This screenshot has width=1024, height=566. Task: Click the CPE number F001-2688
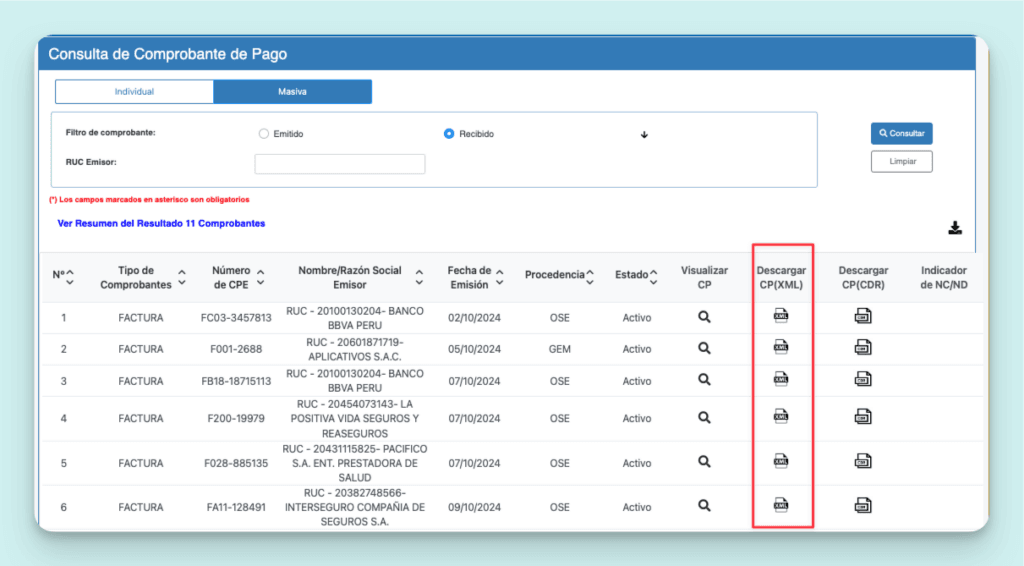click(236, 349)
